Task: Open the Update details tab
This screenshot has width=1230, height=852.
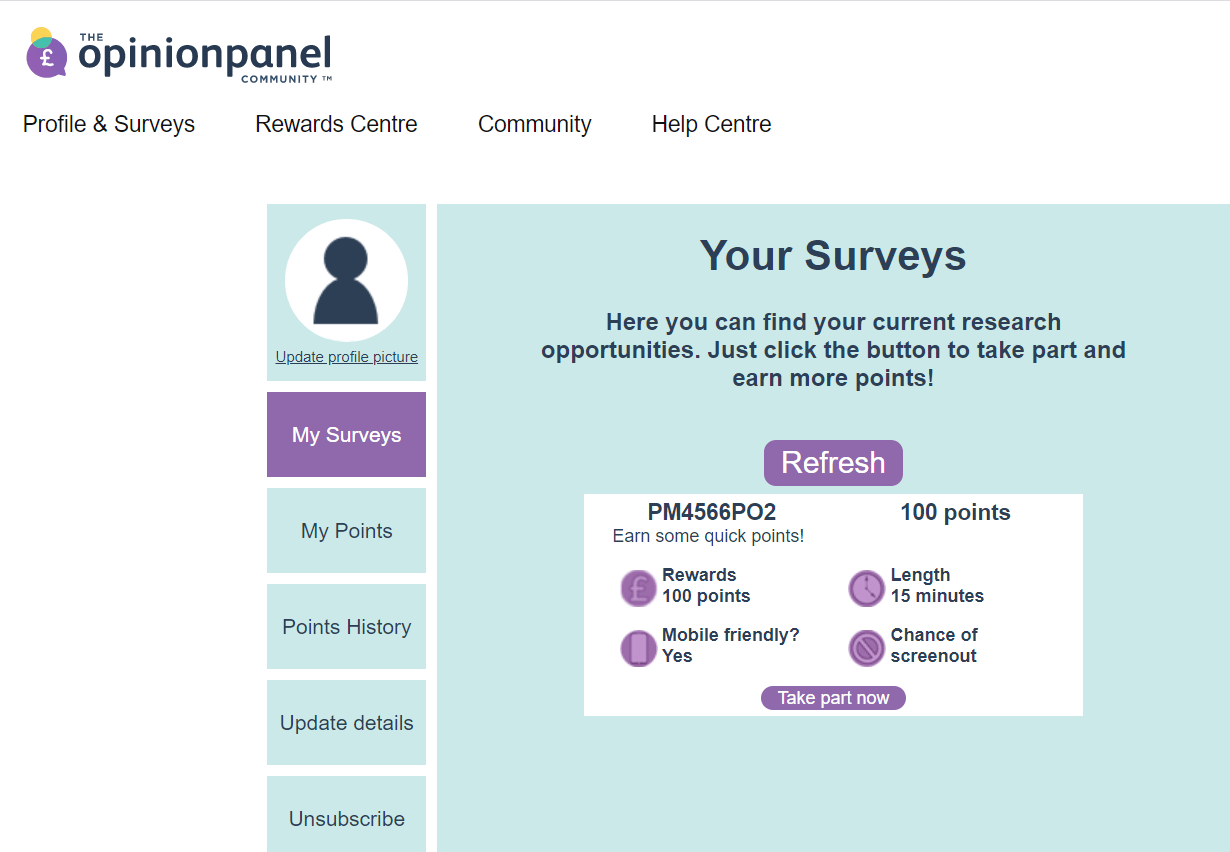Action: click(x=346, y=723)
